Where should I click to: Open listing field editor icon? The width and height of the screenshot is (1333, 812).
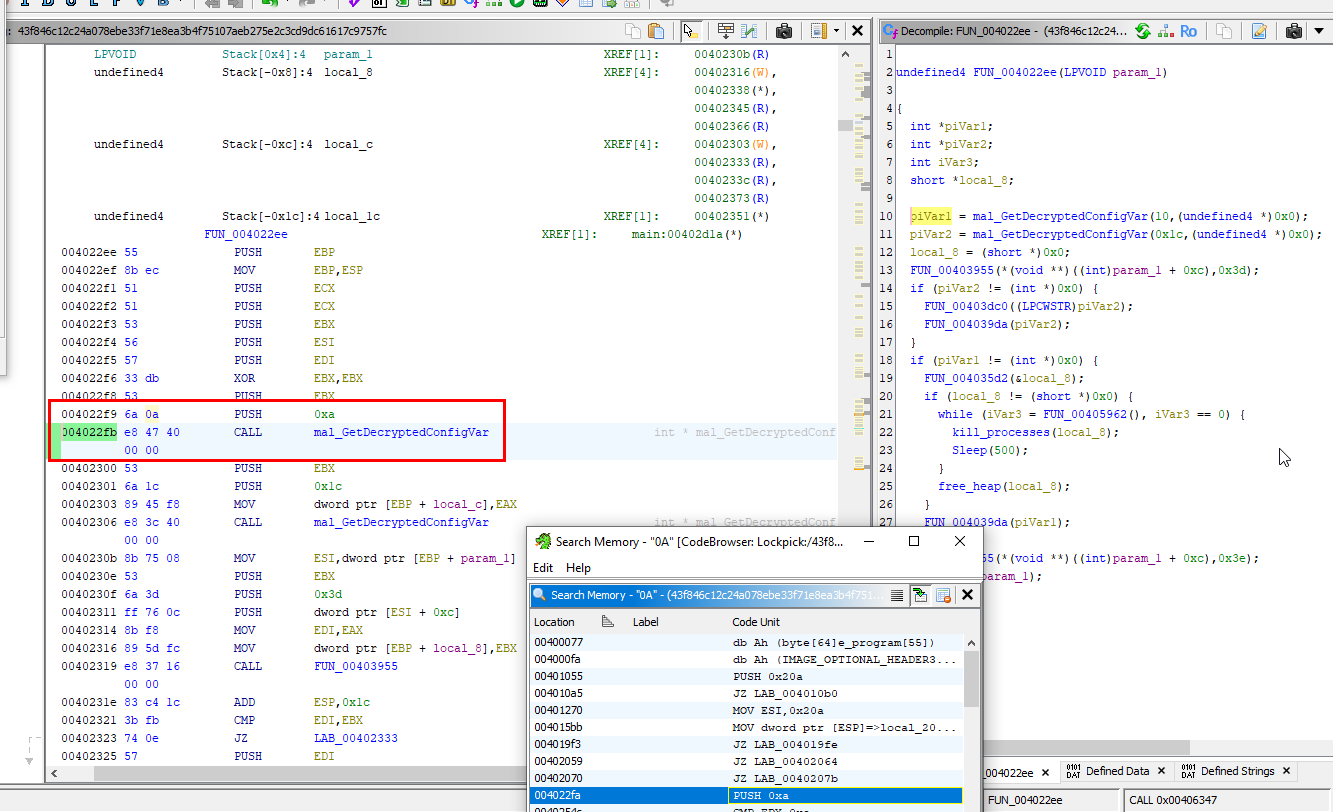coord(726,31)
